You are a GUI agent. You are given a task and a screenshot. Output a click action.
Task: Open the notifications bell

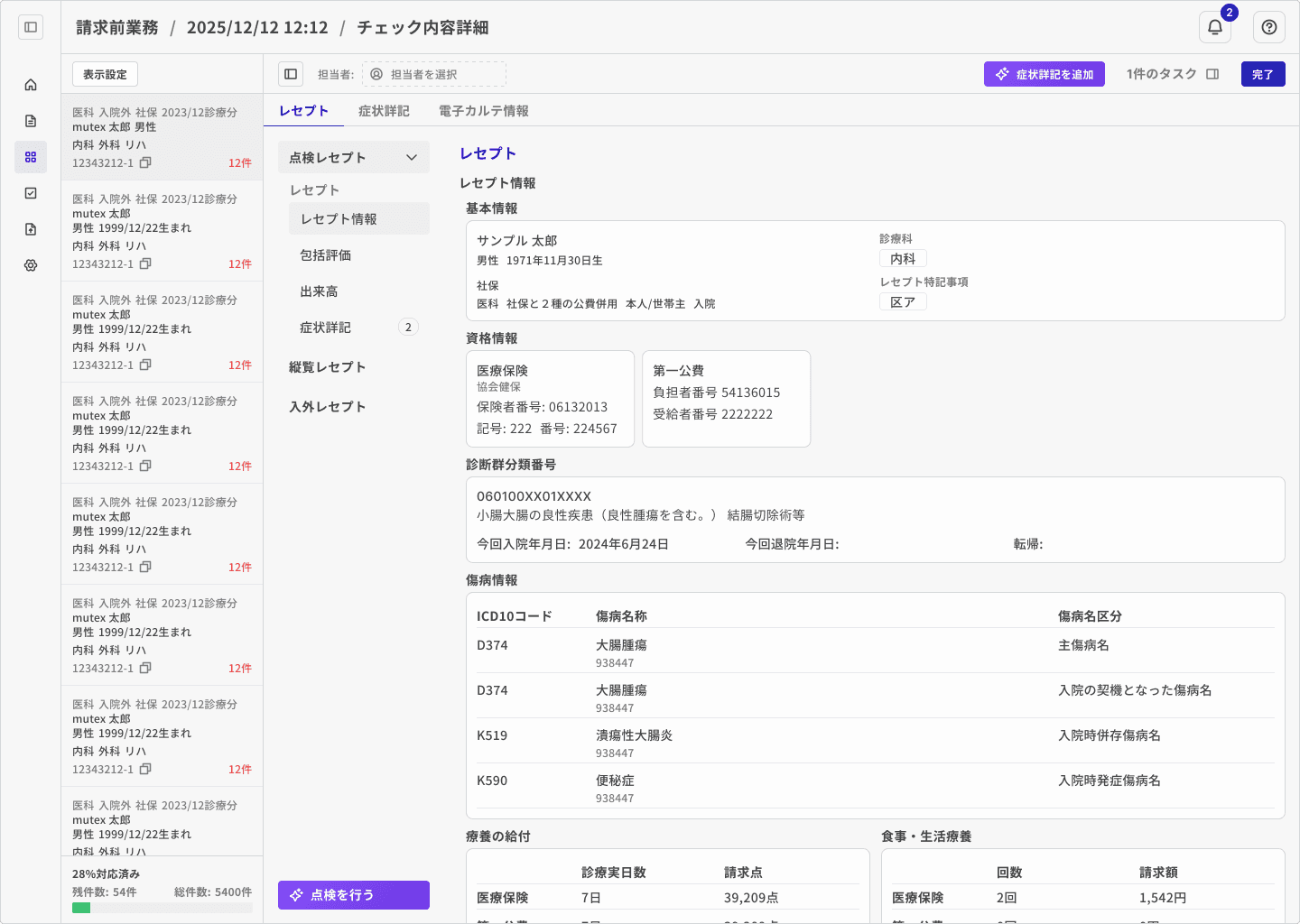point(1215,27)
